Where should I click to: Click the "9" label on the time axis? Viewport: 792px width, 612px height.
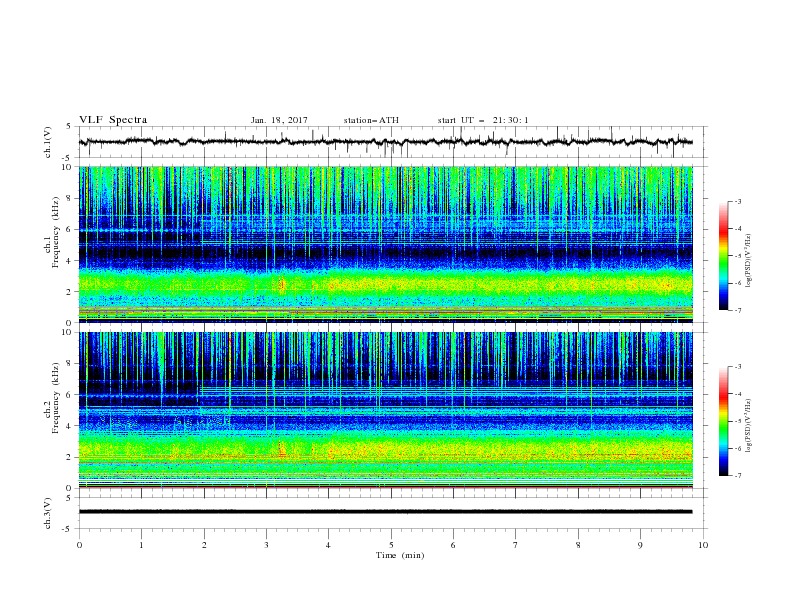click(640, 545)
